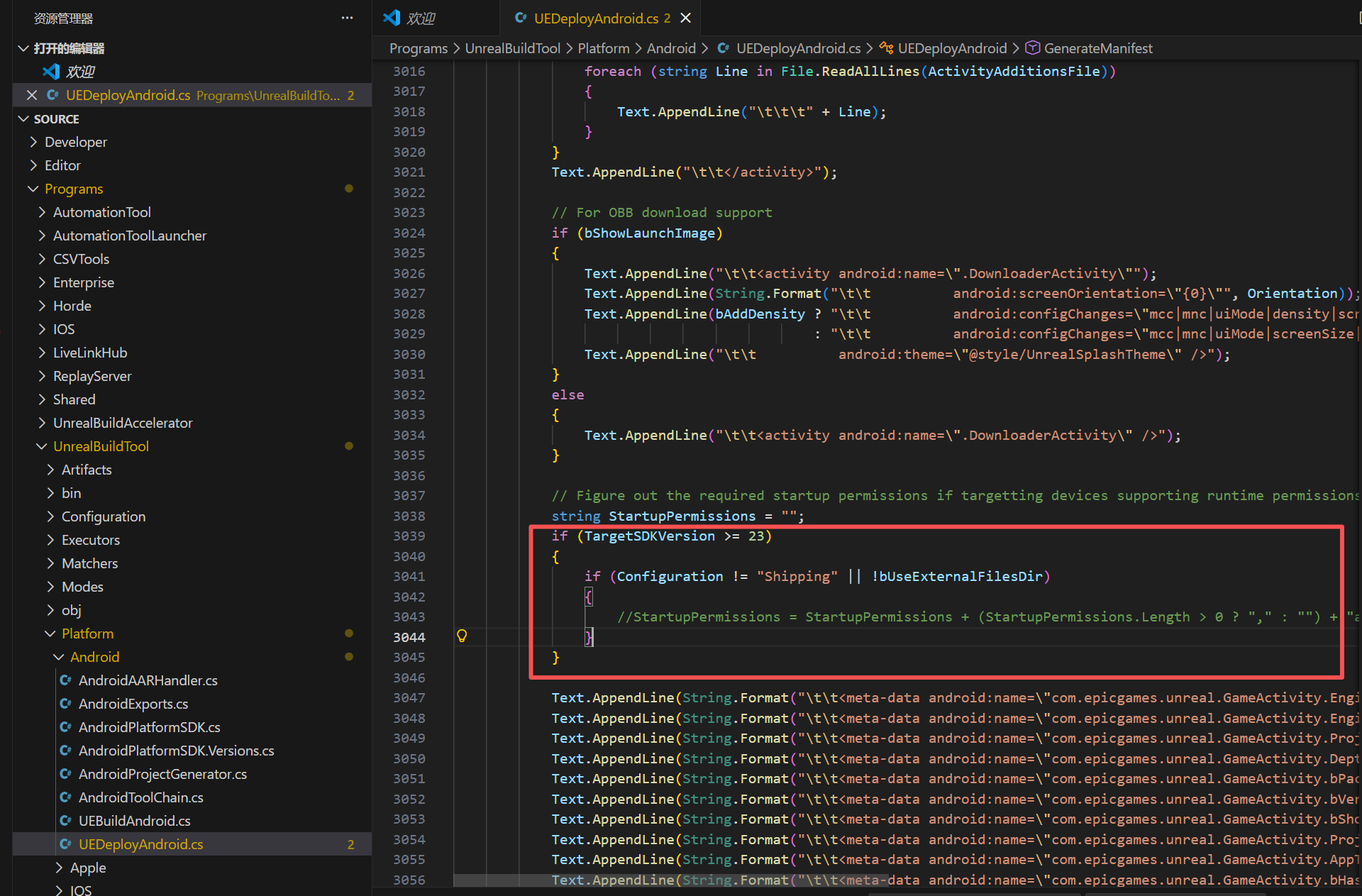Click the C# icon of AndroidToolChain.cs
Image resolution: width=1362 pixels, height=896 pixels.
(66, 797)
